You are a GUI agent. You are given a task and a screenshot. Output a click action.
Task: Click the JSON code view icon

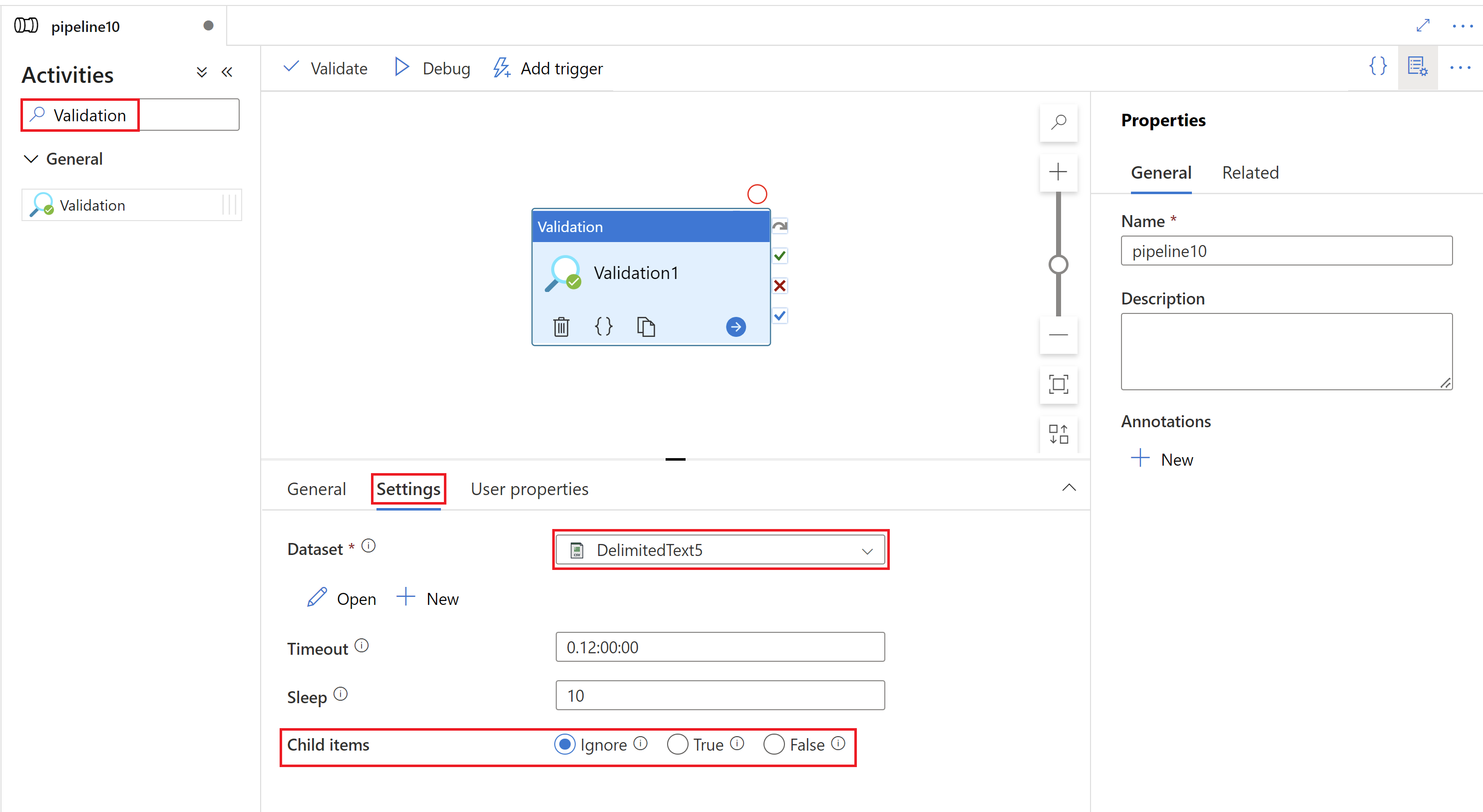1378,68
